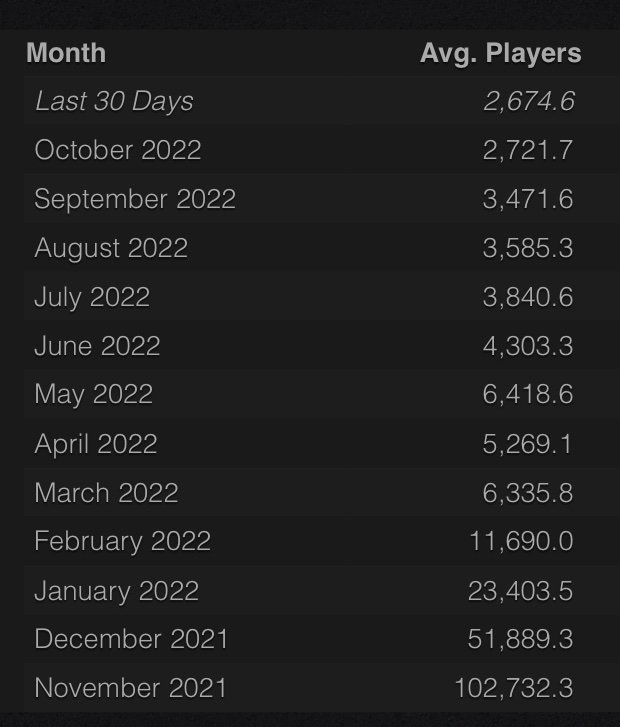The height and width of the screenshot is (727, 620).
Task: Click the 11,690.0 average players value
Action: coord(521,542)
